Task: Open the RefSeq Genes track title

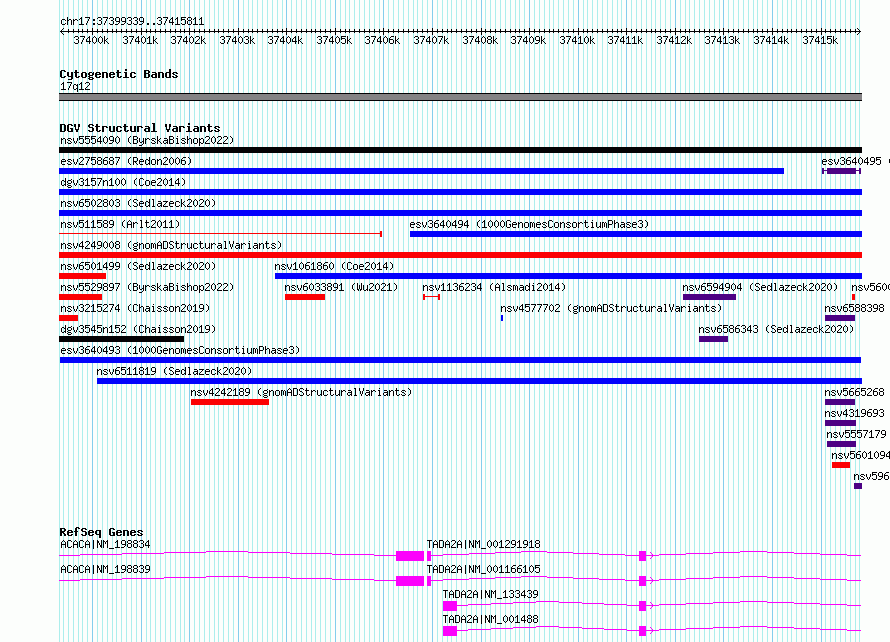Action: 101,532
